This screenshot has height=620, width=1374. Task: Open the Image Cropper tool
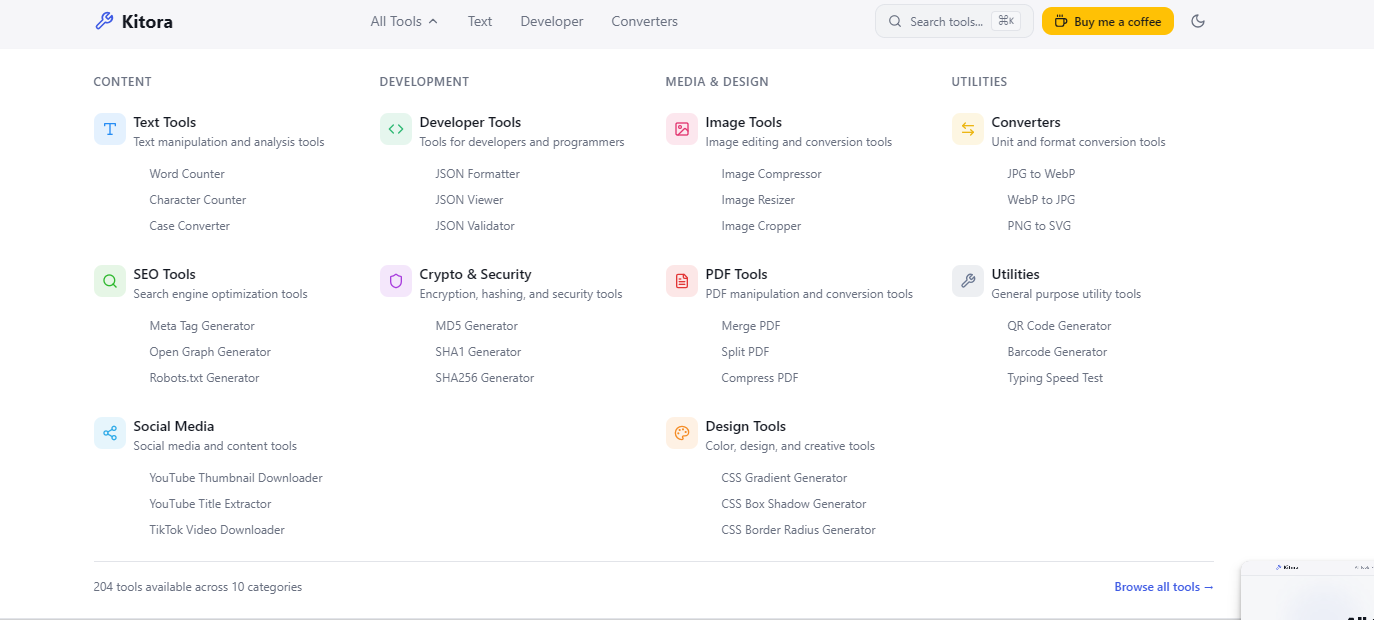(x=761, y=226)
